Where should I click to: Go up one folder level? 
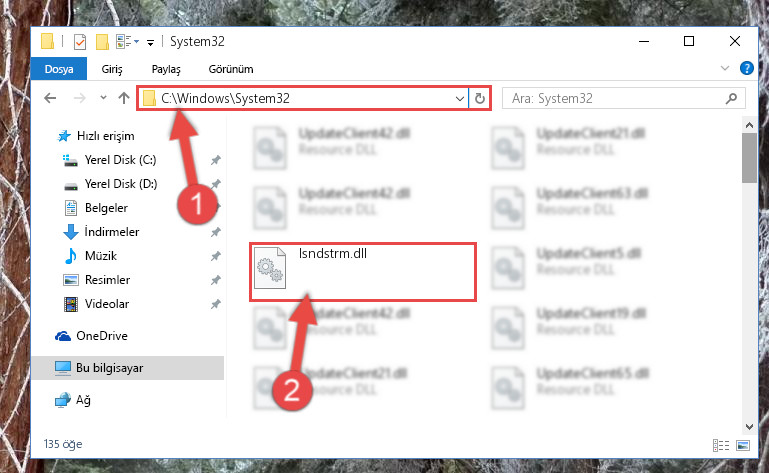coord(124,98)
